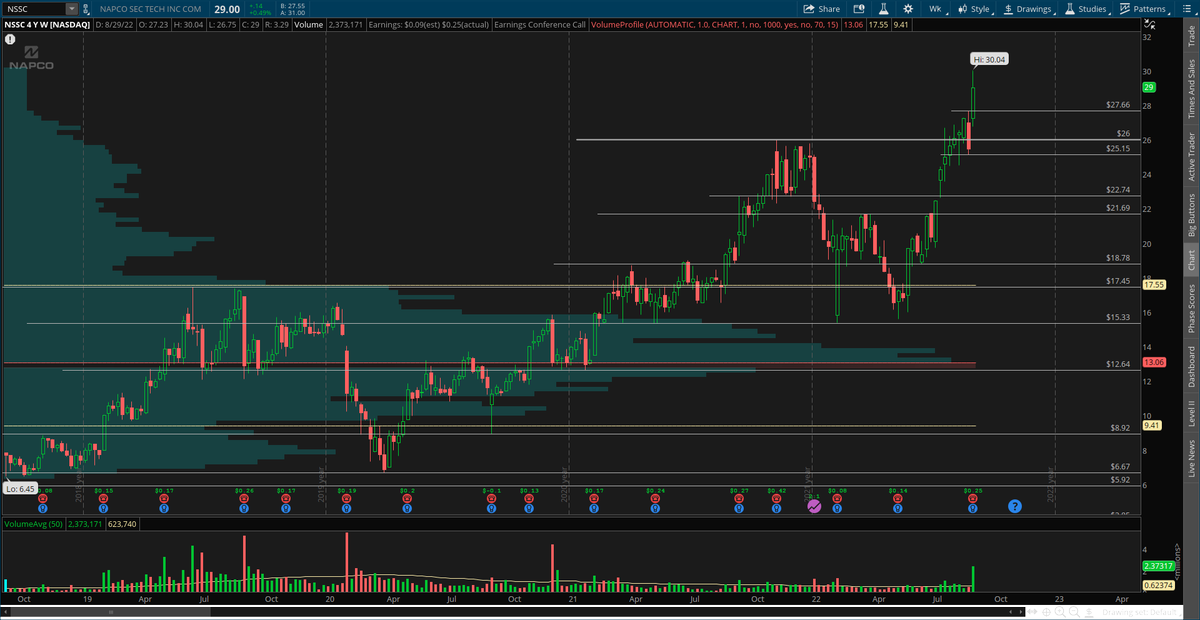This screenshot has width=1200, height=620.
Task: Click the purple event marker icon on timeline
Action: pos(814,507)
